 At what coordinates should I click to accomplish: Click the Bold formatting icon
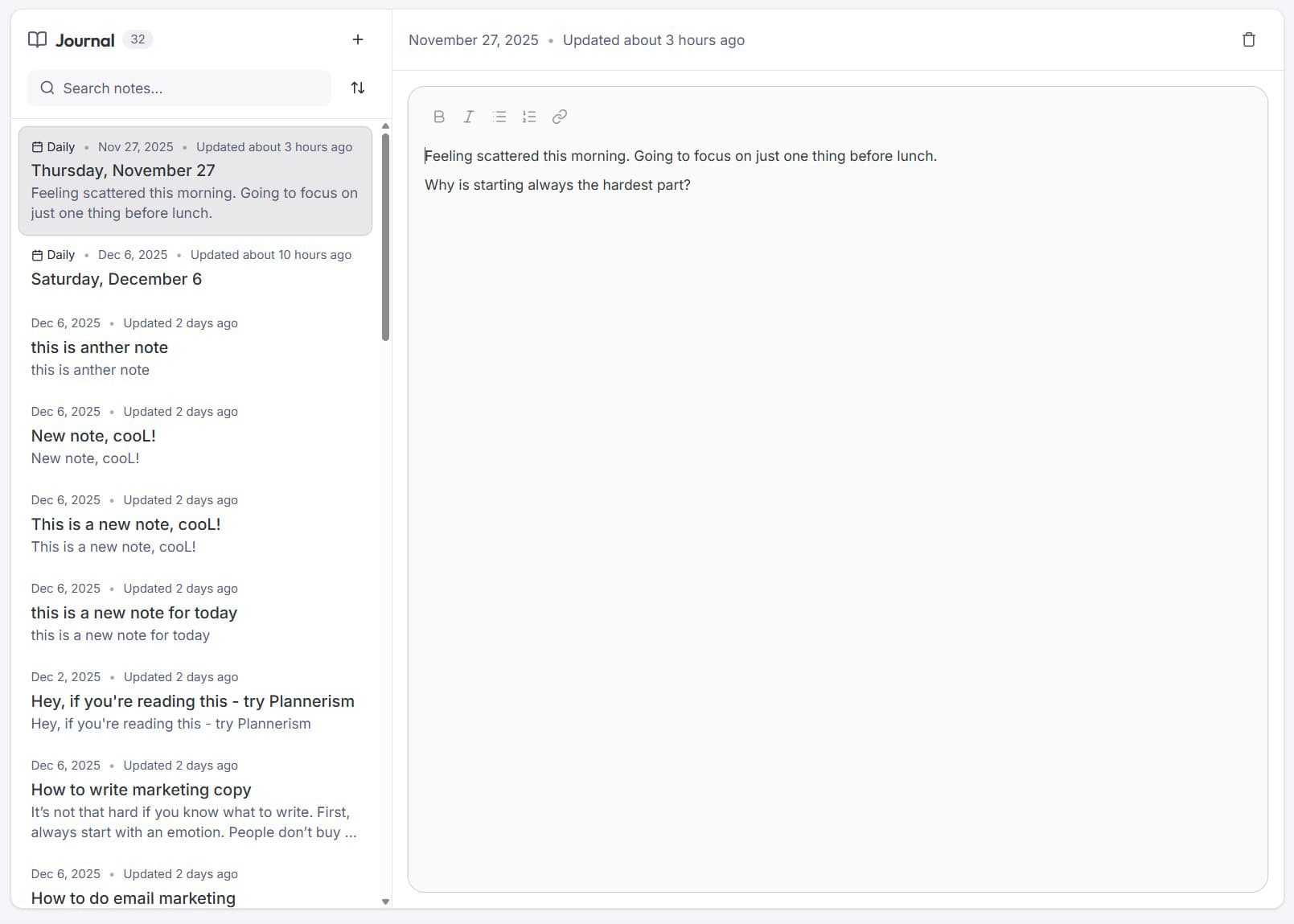pos(439,117)
